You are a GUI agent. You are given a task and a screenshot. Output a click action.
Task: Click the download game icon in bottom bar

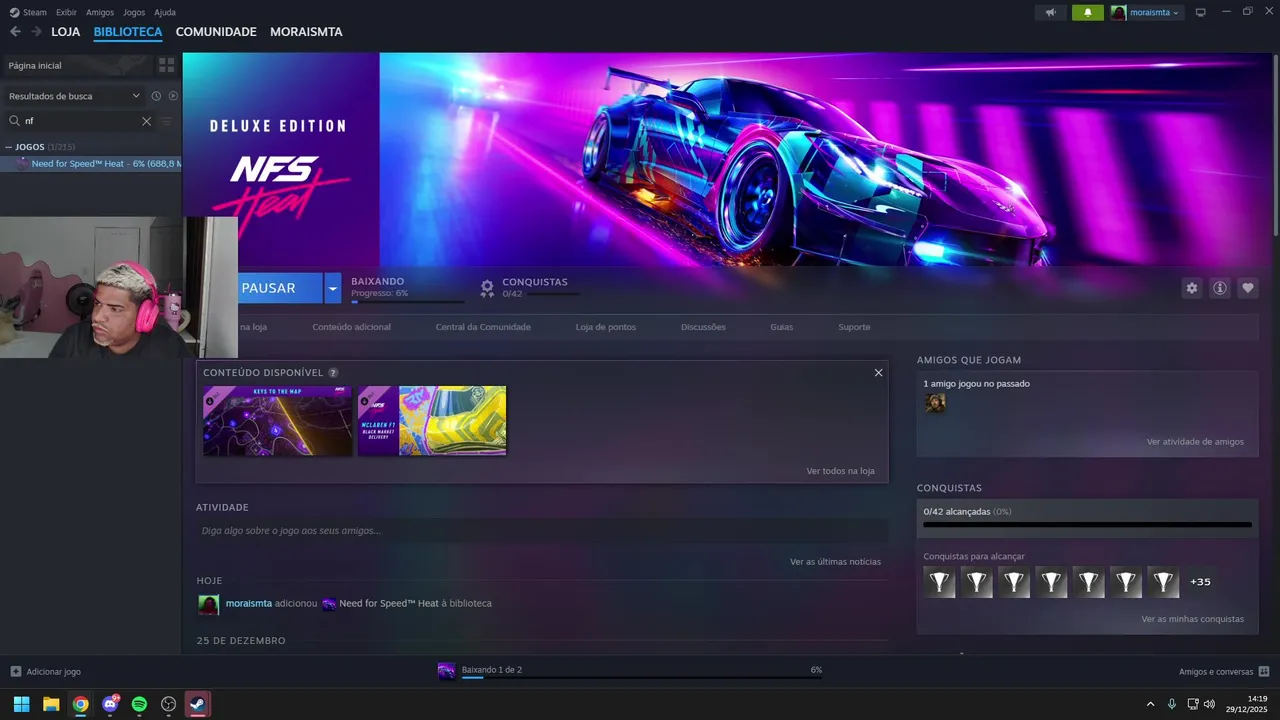tap(446, 671)
